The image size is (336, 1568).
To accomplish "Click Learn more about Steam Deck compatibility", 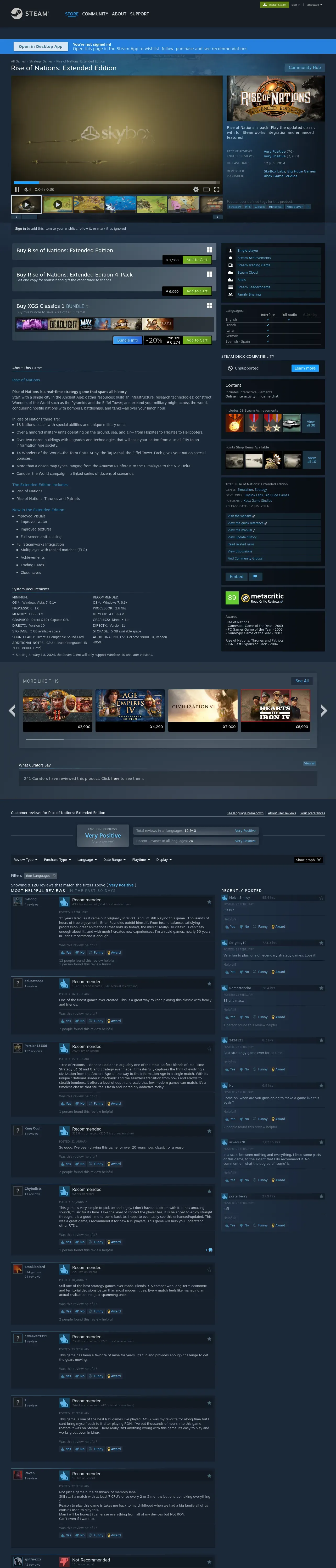I will coord(305,368).
